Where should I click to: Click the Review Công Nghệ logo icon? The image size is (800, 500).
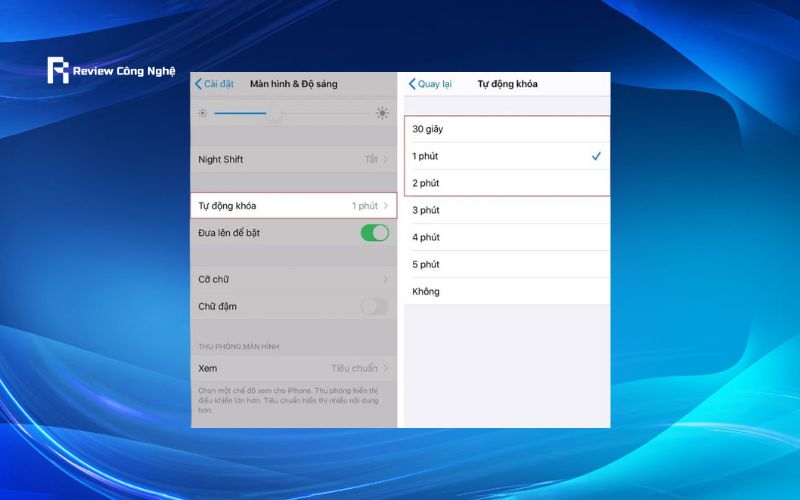[58, 70]
